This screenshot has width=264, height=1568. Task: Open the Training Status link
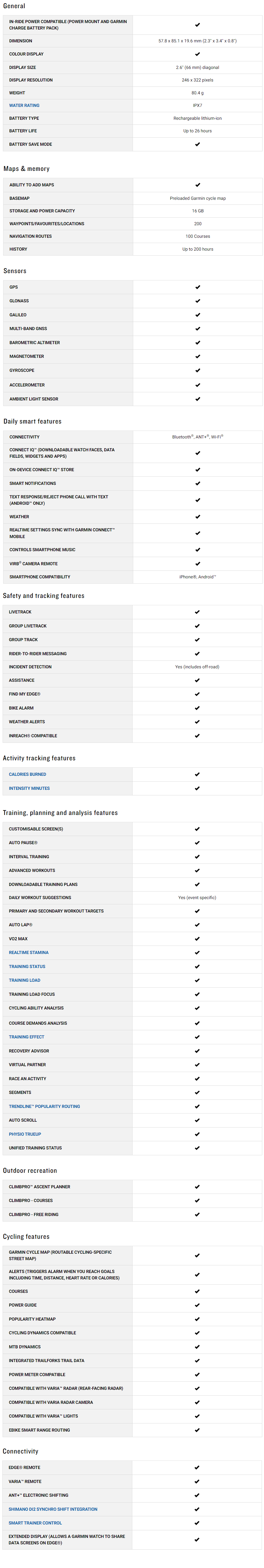point(27,967)
